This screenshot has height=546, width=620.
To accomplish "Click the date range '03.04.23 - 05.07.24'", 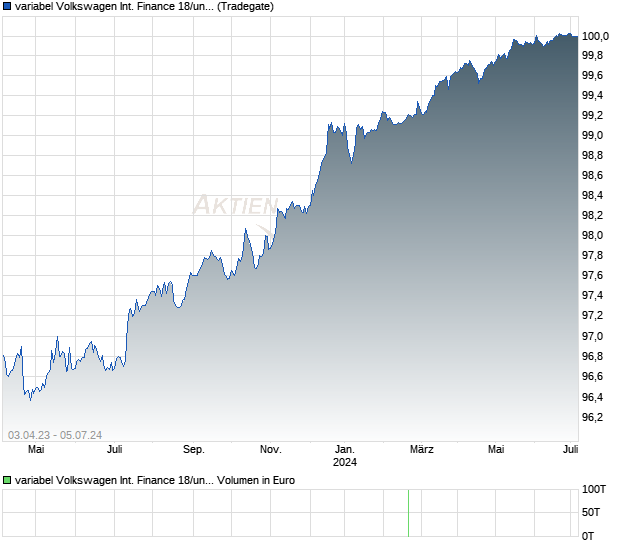I will click(55, 435).
